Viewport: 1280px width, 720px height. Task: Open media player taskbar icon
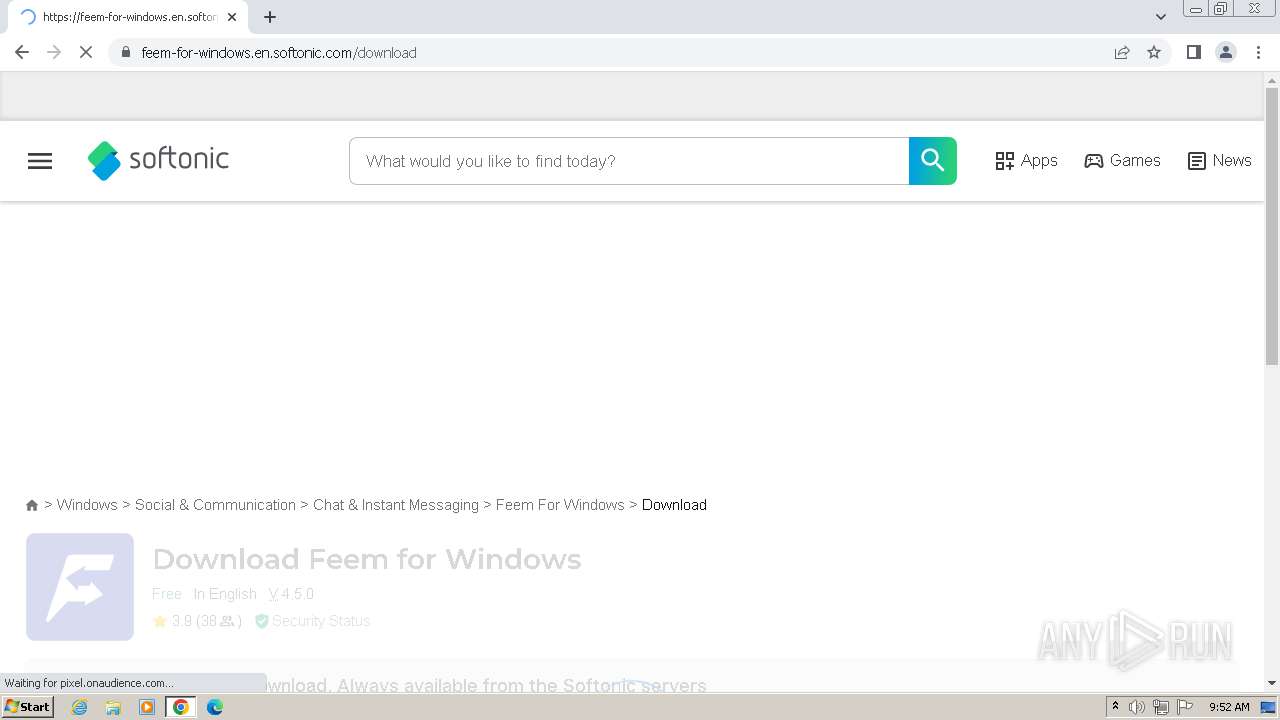tap(147, 707)
